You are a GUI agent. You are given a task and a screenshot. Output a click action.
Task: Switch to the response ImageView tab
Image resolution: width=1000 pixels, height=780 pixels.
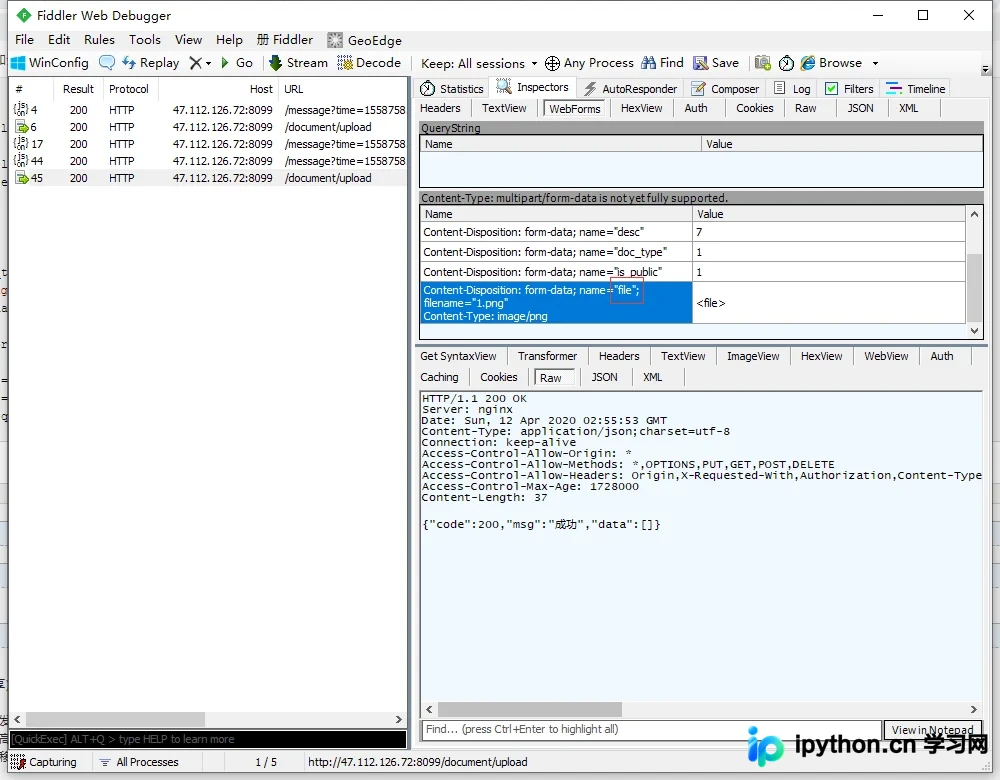pos(753,356)
